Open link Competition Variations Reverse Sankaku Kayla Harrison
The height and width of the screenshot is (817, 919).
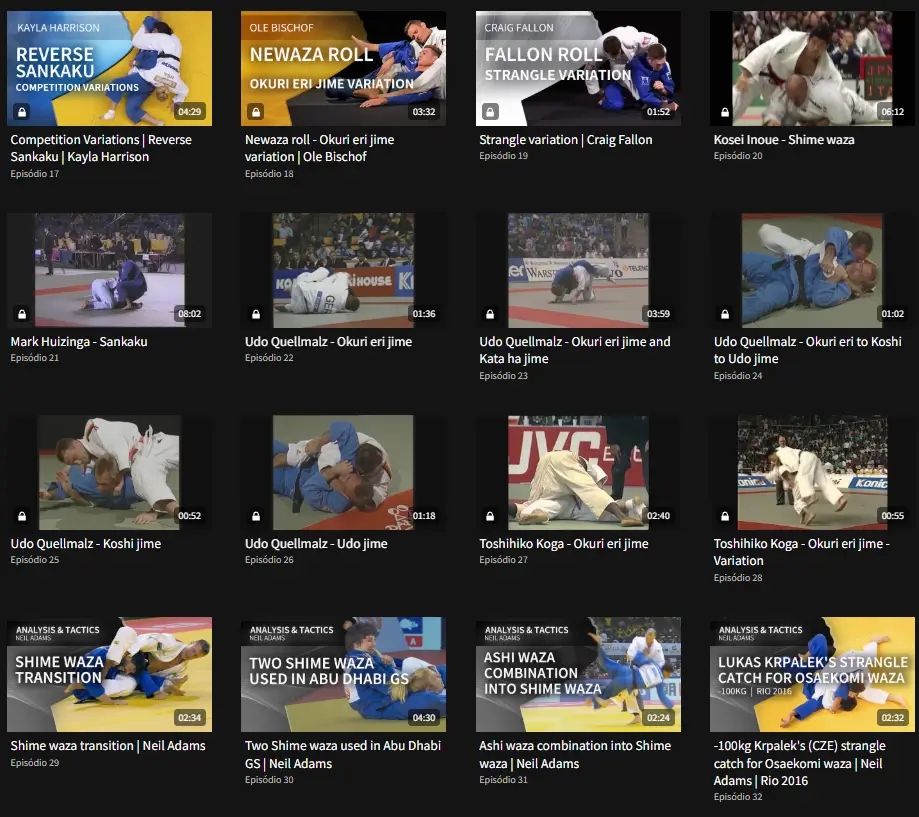pyautogui.click(x=101, y=148)
